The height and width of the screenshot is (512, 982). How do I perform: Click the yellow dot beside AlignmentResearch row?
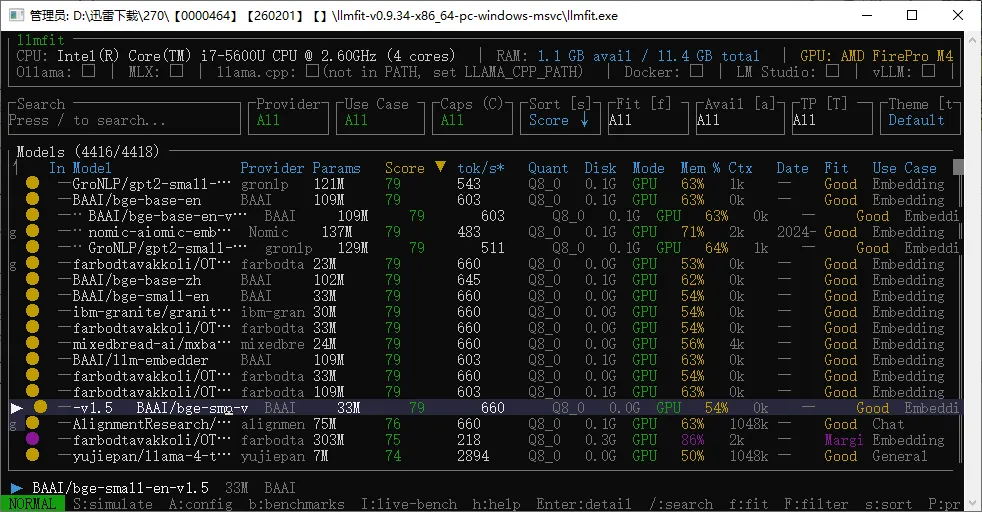coord(33,423)
